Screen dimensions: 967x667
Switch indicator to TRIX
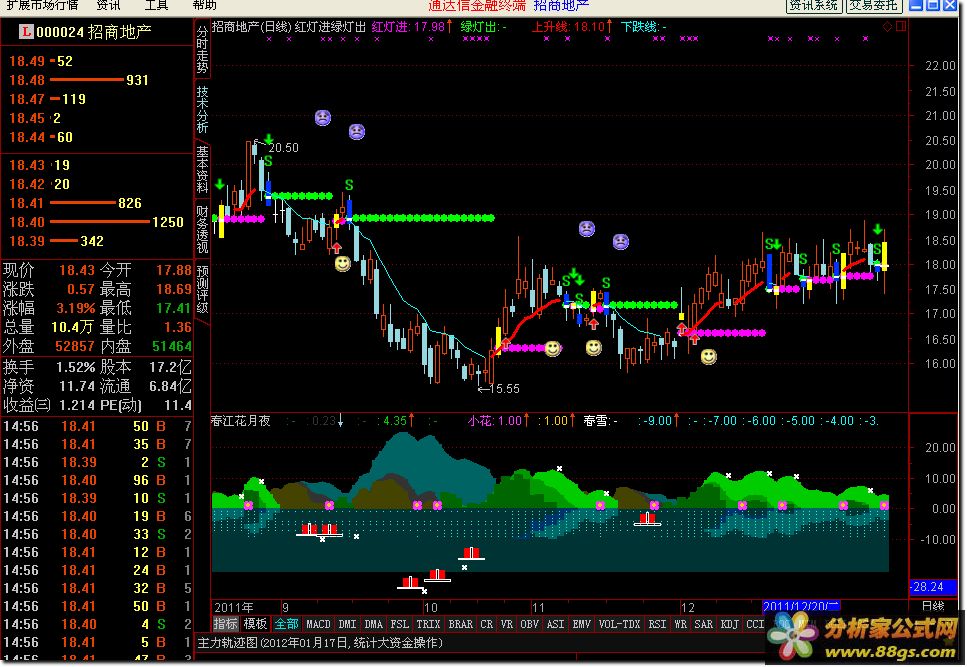click(428, 624)
